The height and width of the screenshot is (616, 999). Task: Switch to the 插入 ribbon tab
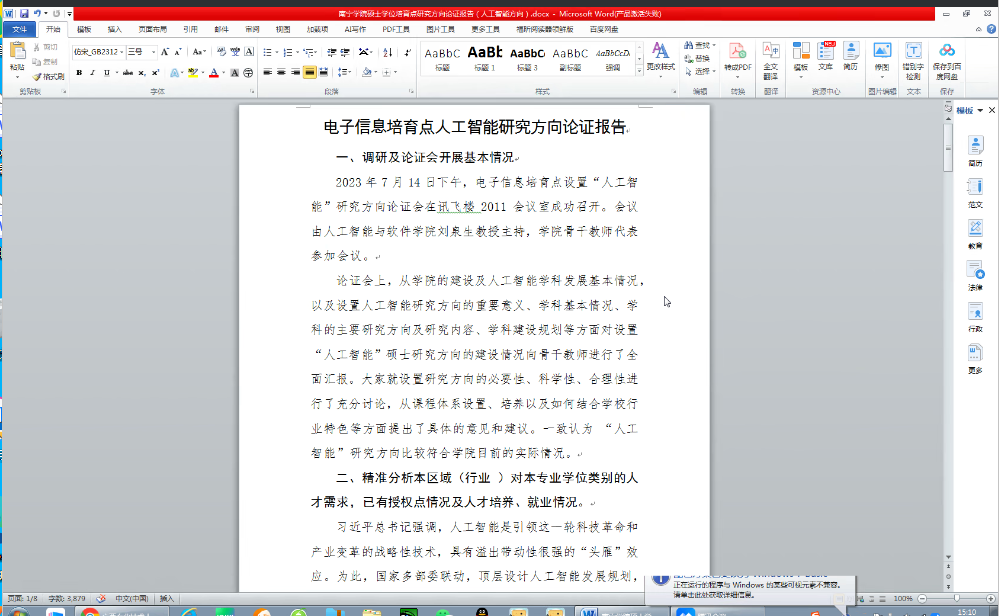click(115, 30)
